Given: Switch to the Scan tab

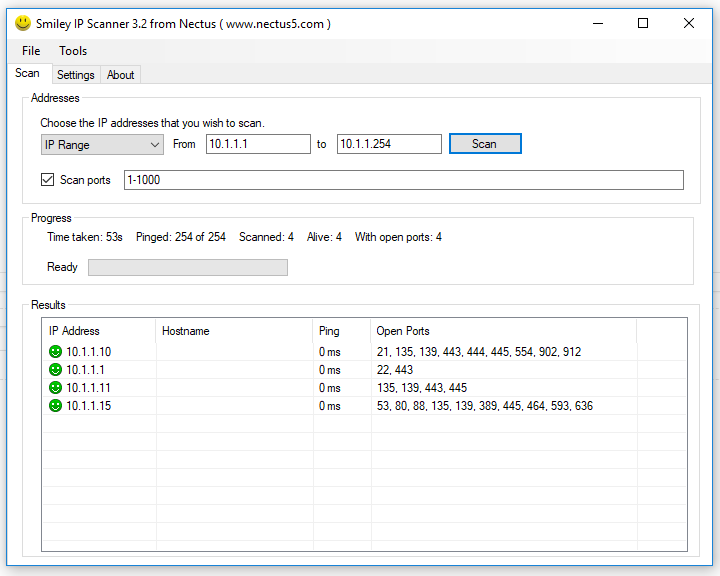Looking at the screenshot, I should click(28, 73).
